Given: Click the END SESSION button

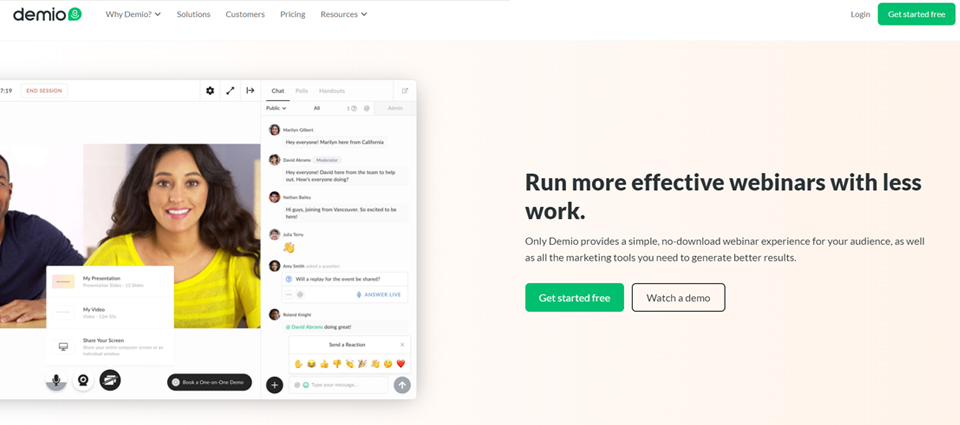Looking at the screenshot, I should click(x=44, y=91).
